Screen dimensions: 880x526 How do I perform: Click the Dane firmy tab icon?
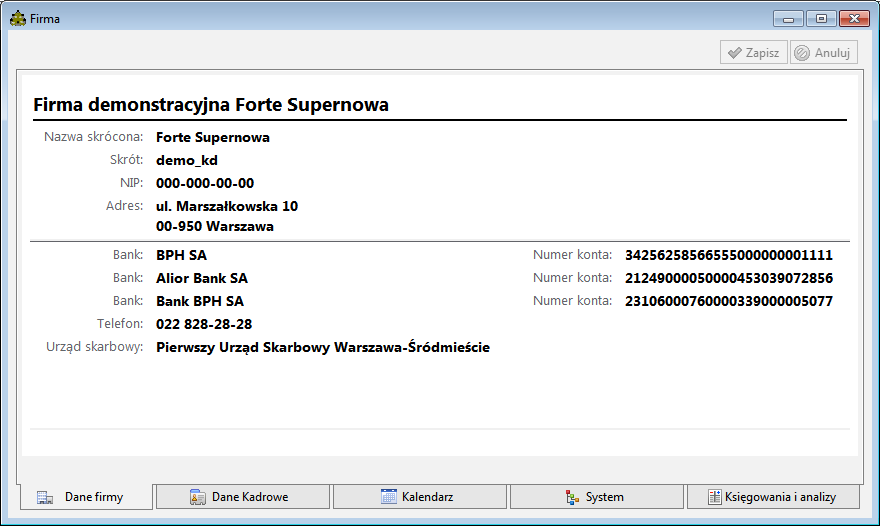pos(45,497)
